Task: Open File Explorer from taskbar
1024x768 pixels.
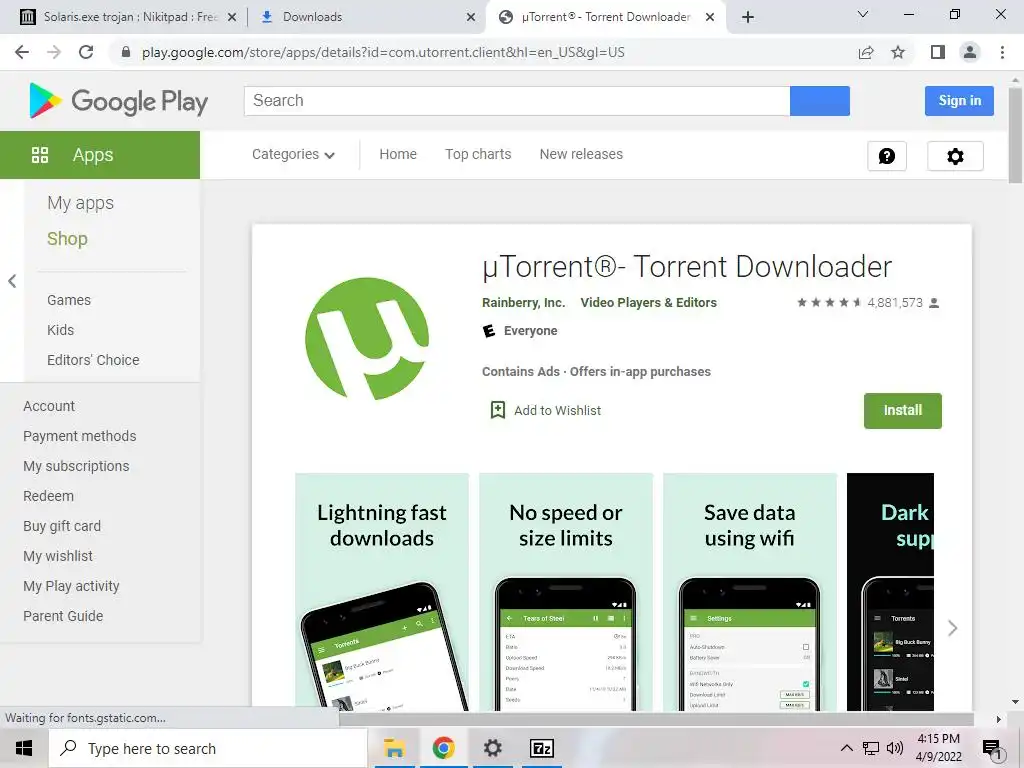Action: click(394, 748)
